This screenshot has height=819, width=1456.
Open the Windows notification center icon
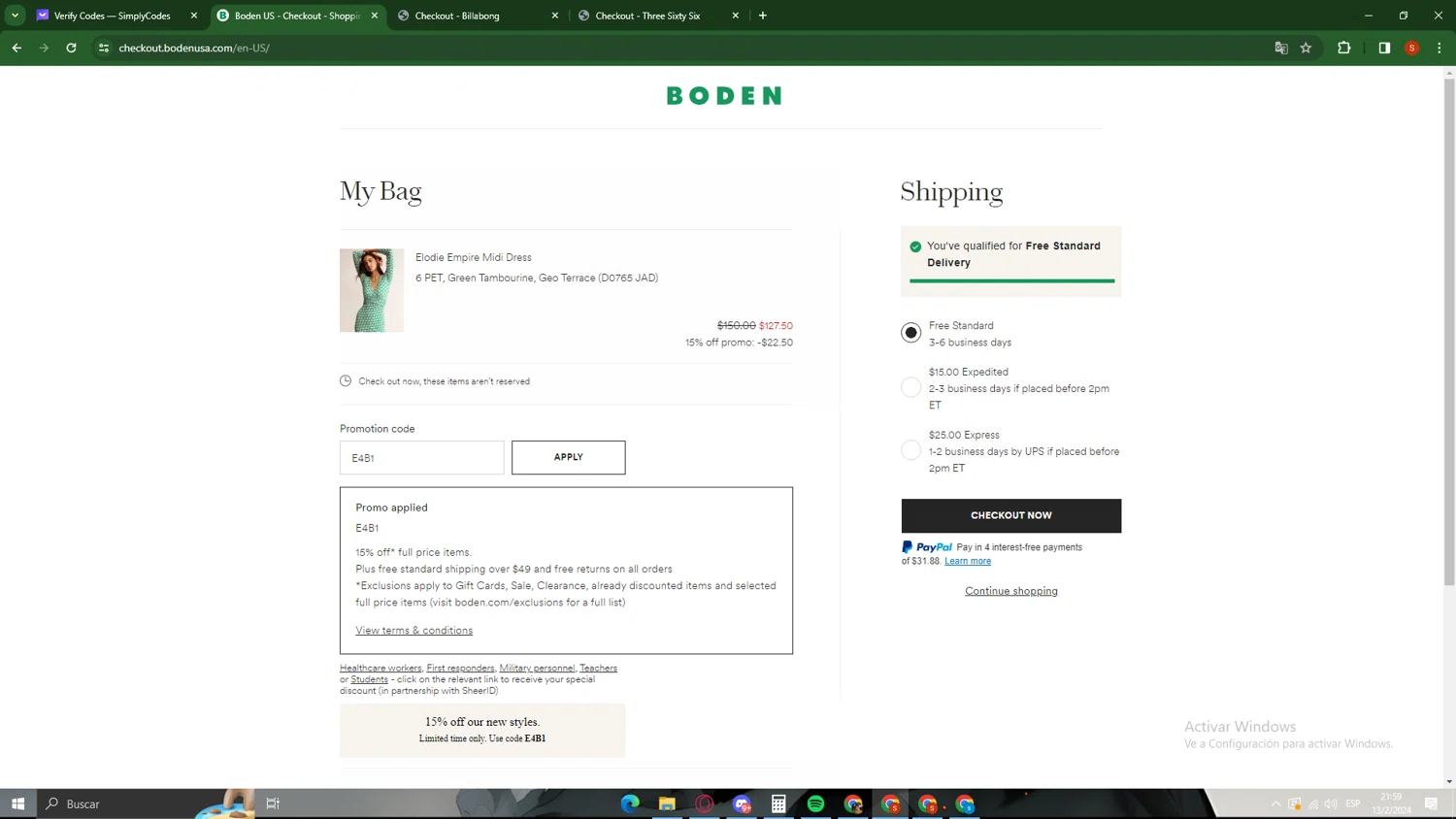coord(1431,803)
